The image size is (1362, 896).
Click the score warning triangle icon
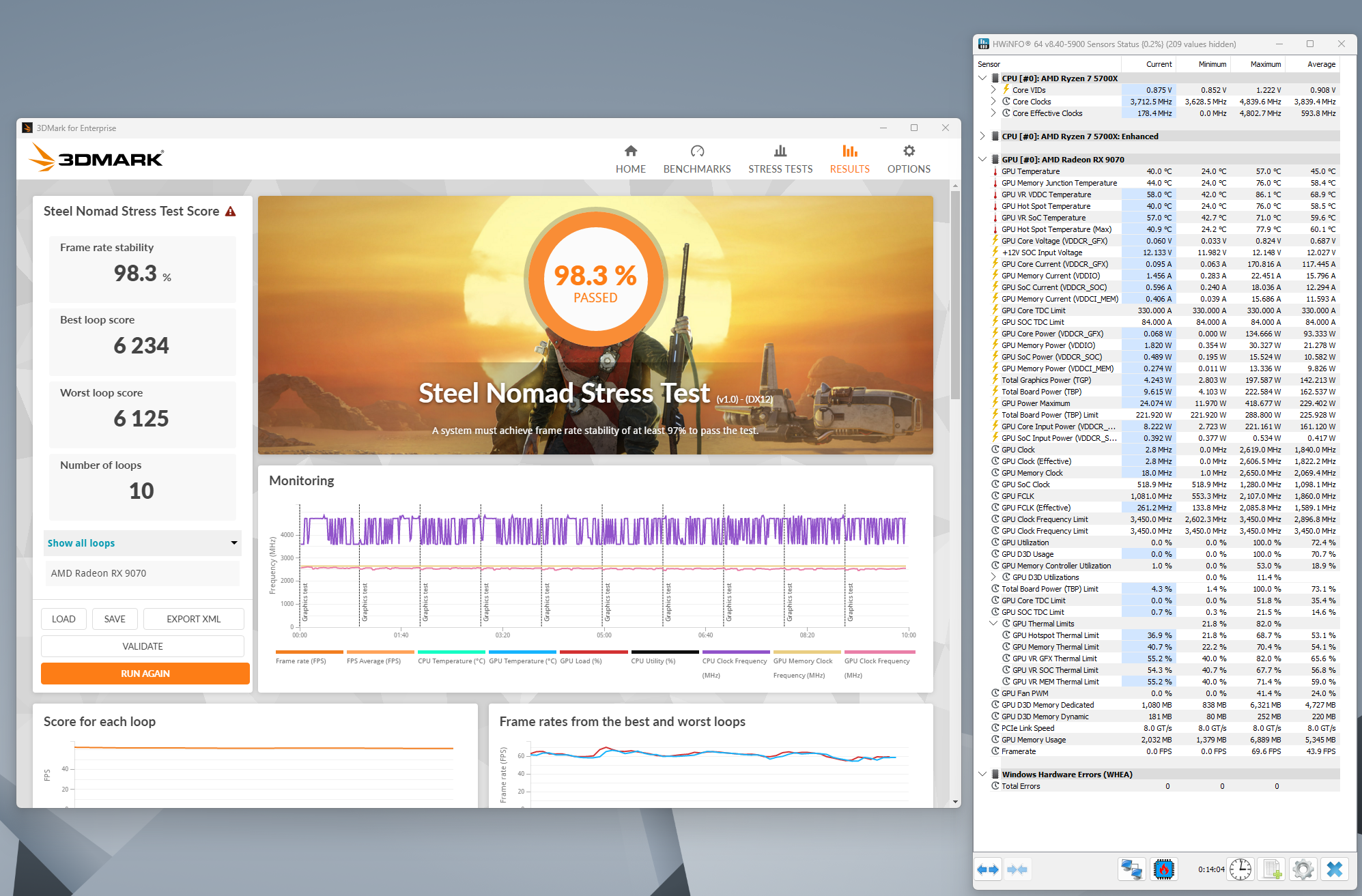pyautogui.click(x=231, y=212)
